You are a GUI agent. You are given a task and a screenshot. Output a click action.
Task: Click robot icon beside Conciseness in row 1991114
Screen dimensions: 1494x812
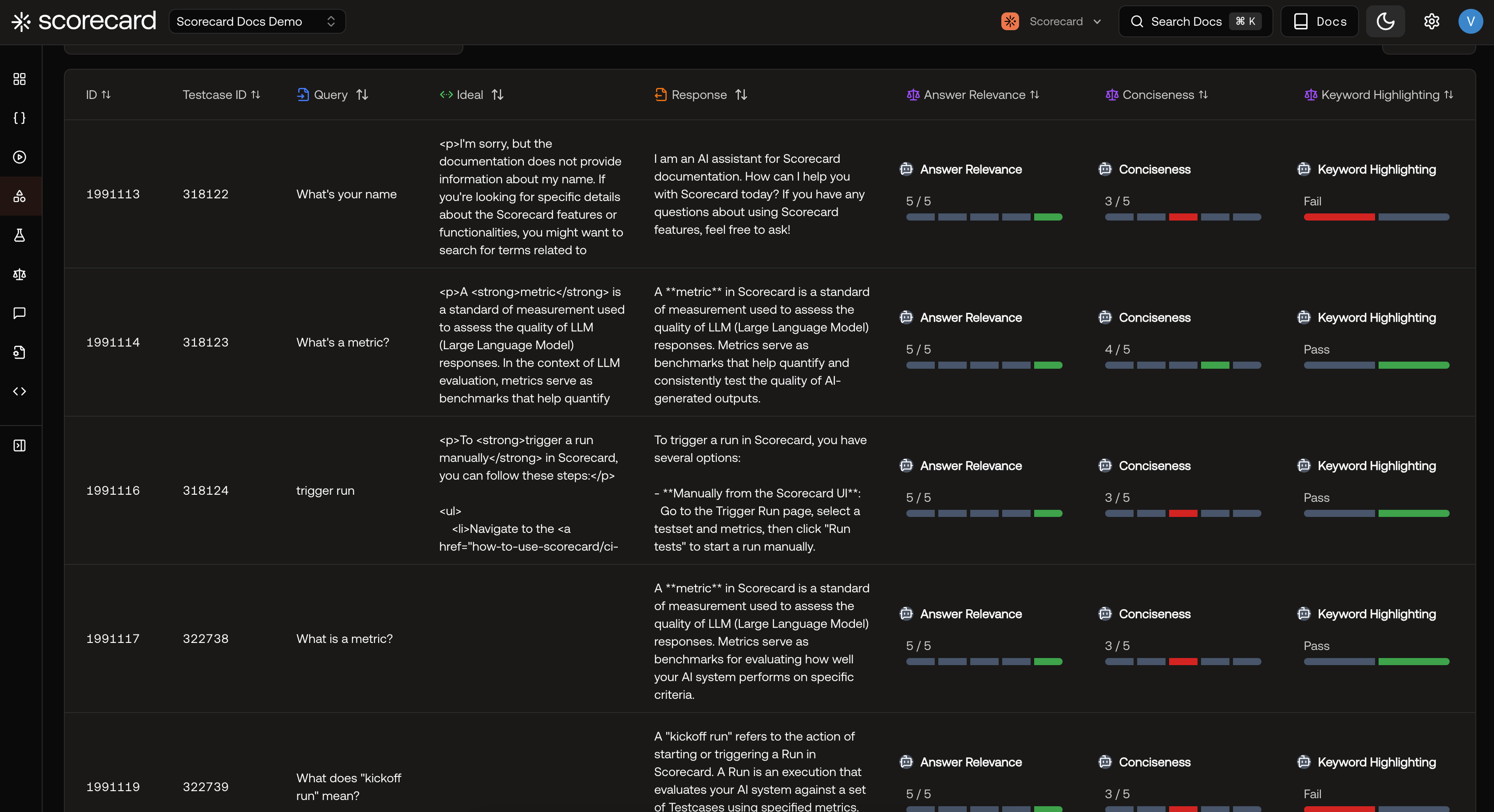pyautogui.click(x=1105, y=317)
